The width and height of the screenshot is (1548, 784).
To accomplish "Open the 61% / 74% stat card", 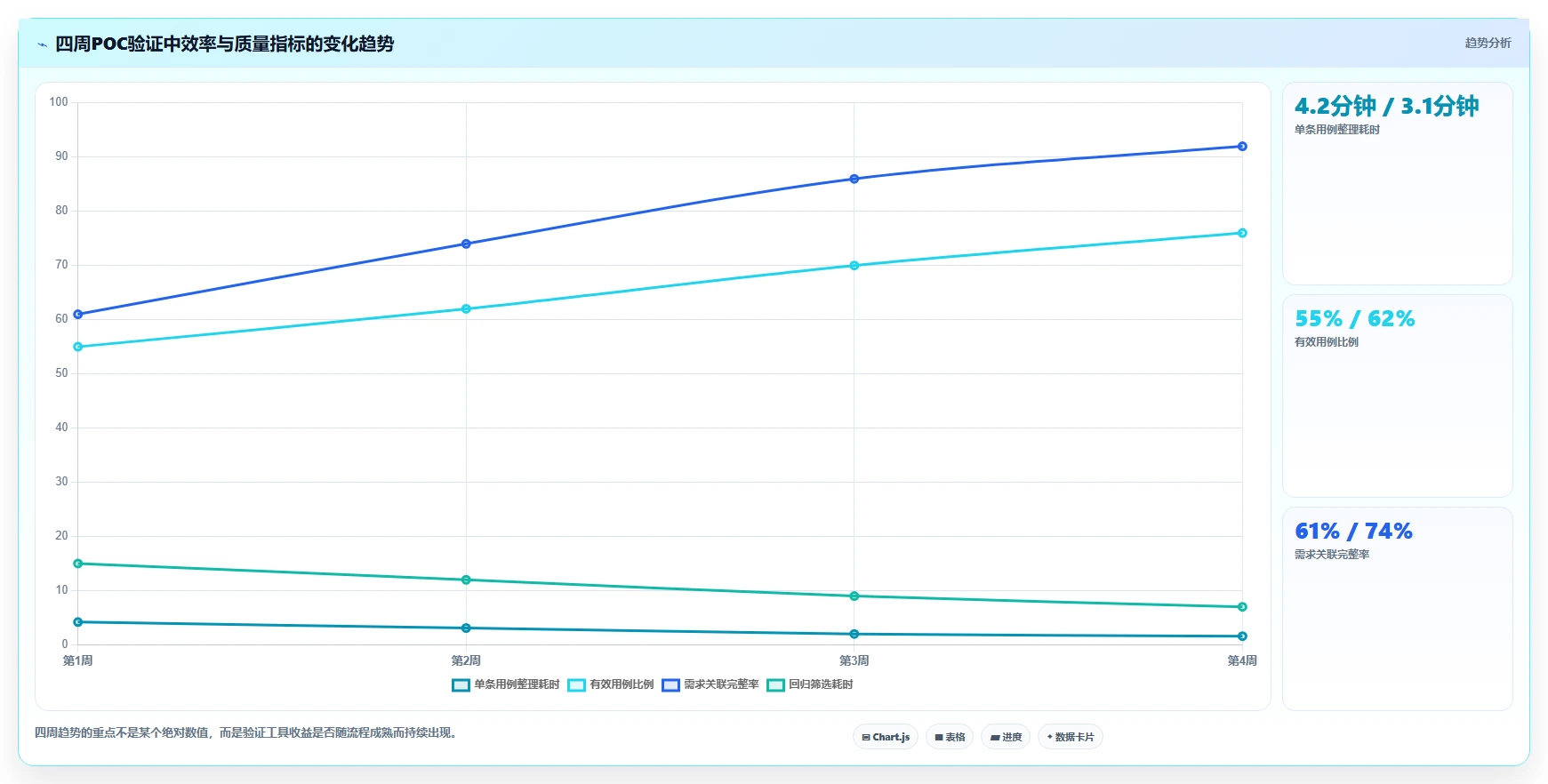I will point(1397,609).
